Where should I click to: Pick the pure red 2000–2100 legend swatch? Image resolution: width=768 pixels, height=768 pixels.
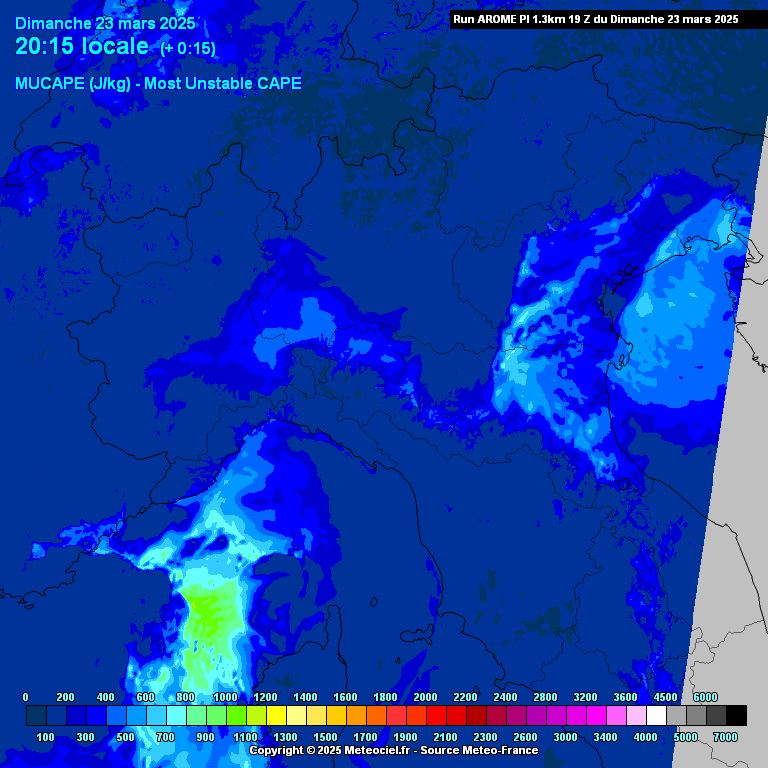coord(436,716)
